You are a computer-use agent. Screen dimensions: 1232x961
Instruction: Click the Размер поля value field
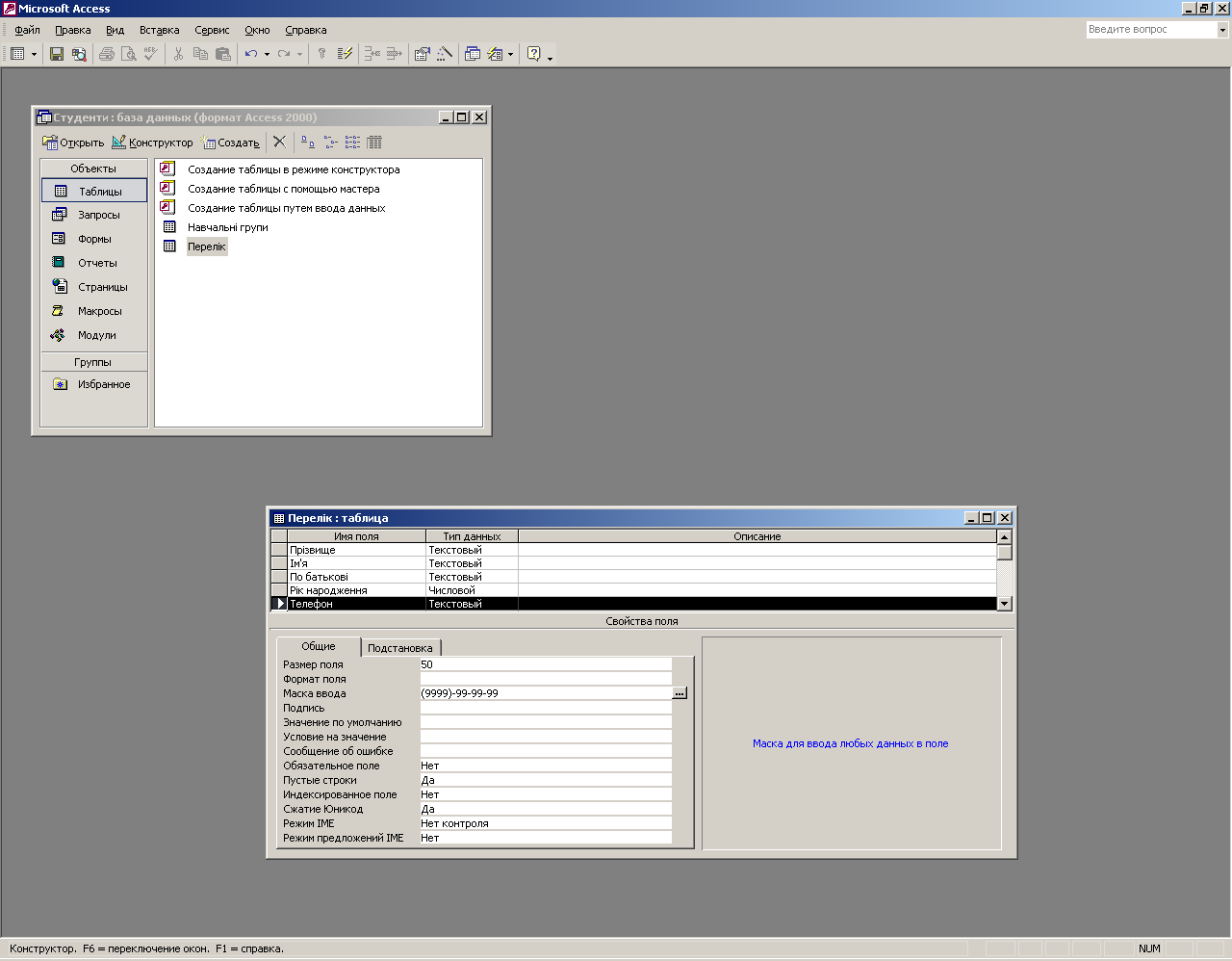point(545,664)
